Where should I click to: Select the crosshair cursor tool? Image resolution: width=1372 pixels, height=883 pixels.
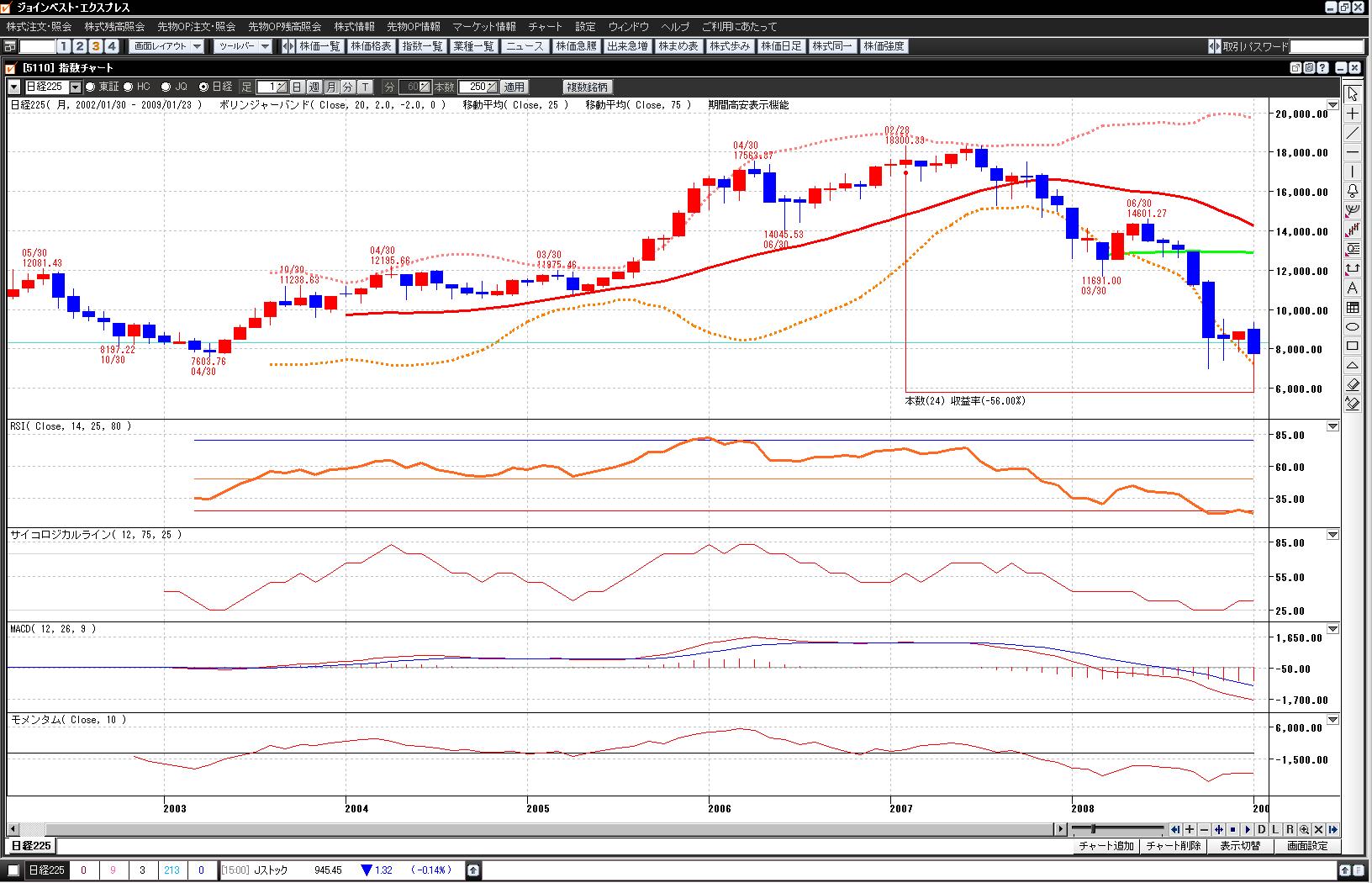pos(1353,114)
